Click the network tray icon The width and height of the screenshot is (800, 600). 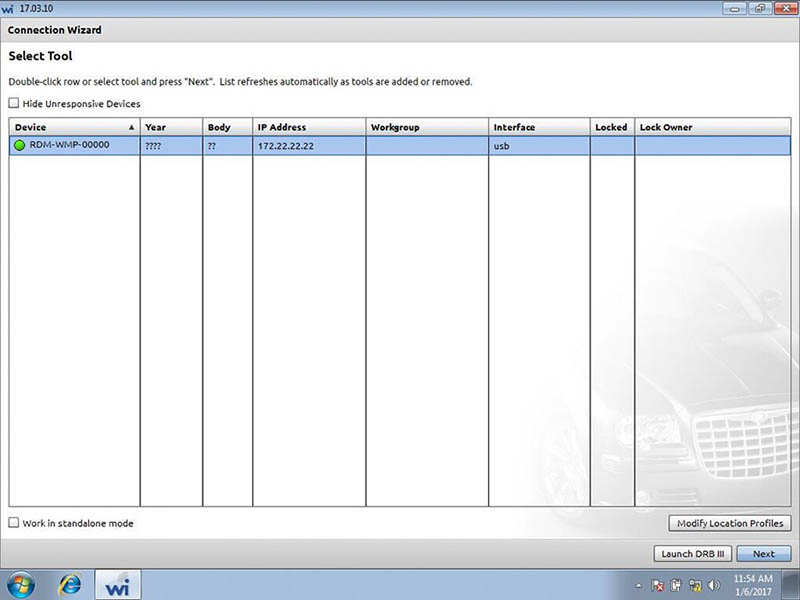click(x=695, y=585)
